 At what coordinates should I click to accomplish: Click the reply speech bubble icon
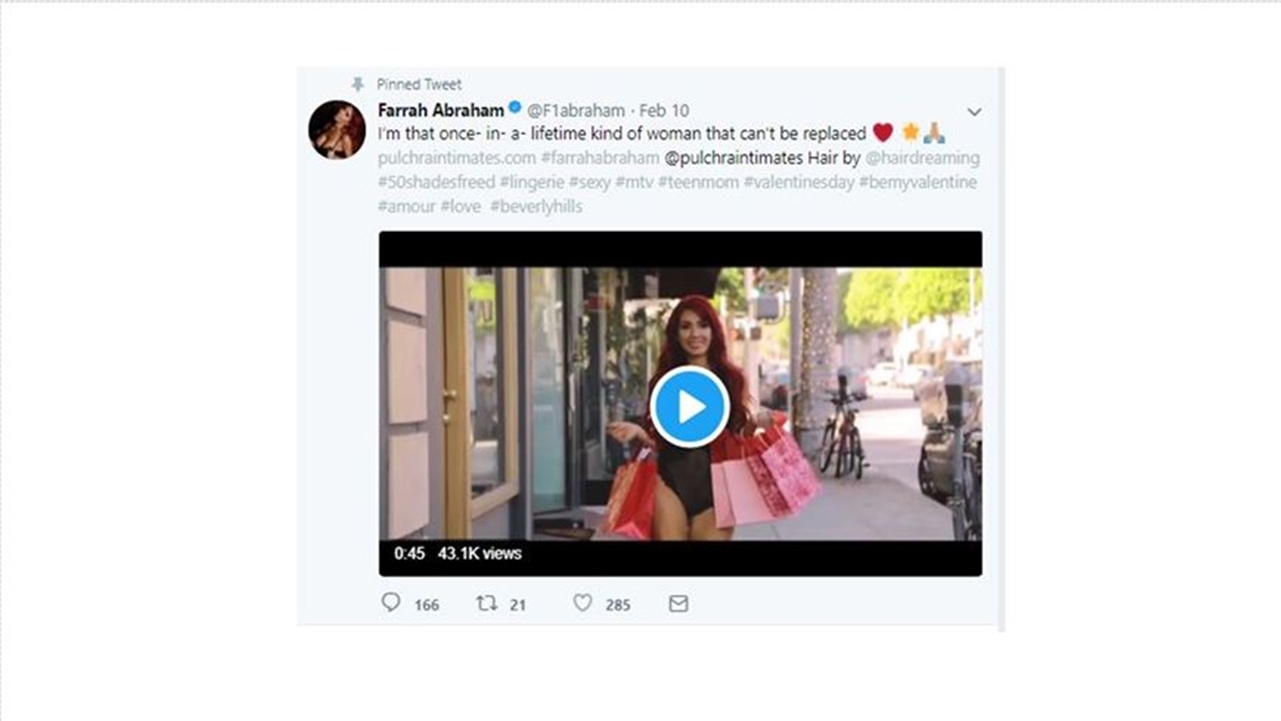pyautogui.click(x=391, y=602)
